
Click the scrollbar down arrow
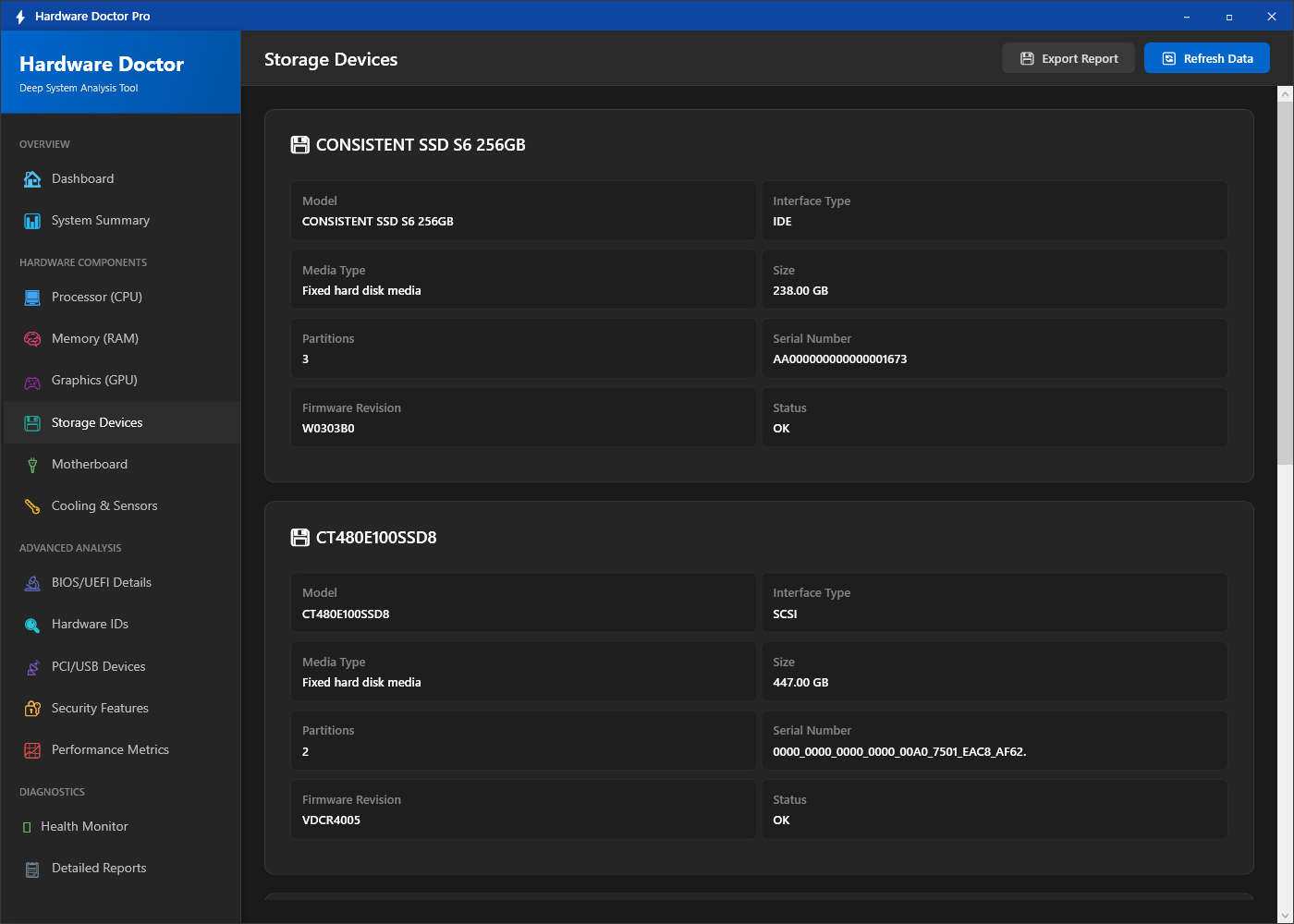click(x=1286, y=916)
